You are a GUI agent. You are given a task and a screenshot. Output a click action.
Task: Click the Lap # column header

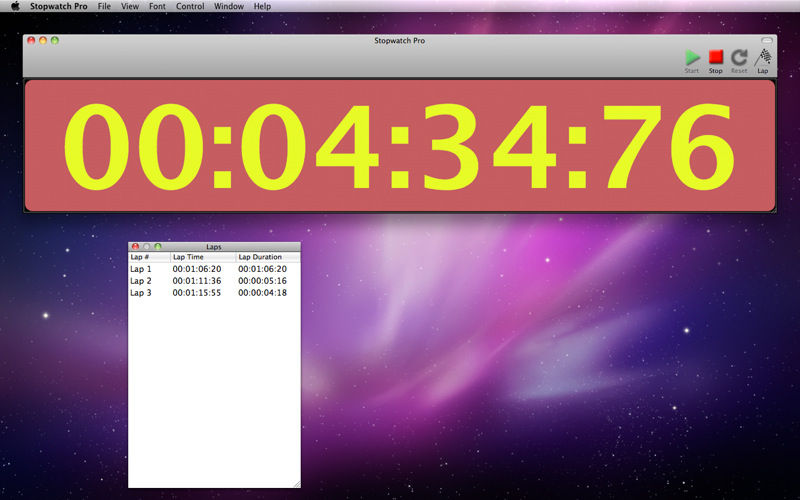point(149,257)
